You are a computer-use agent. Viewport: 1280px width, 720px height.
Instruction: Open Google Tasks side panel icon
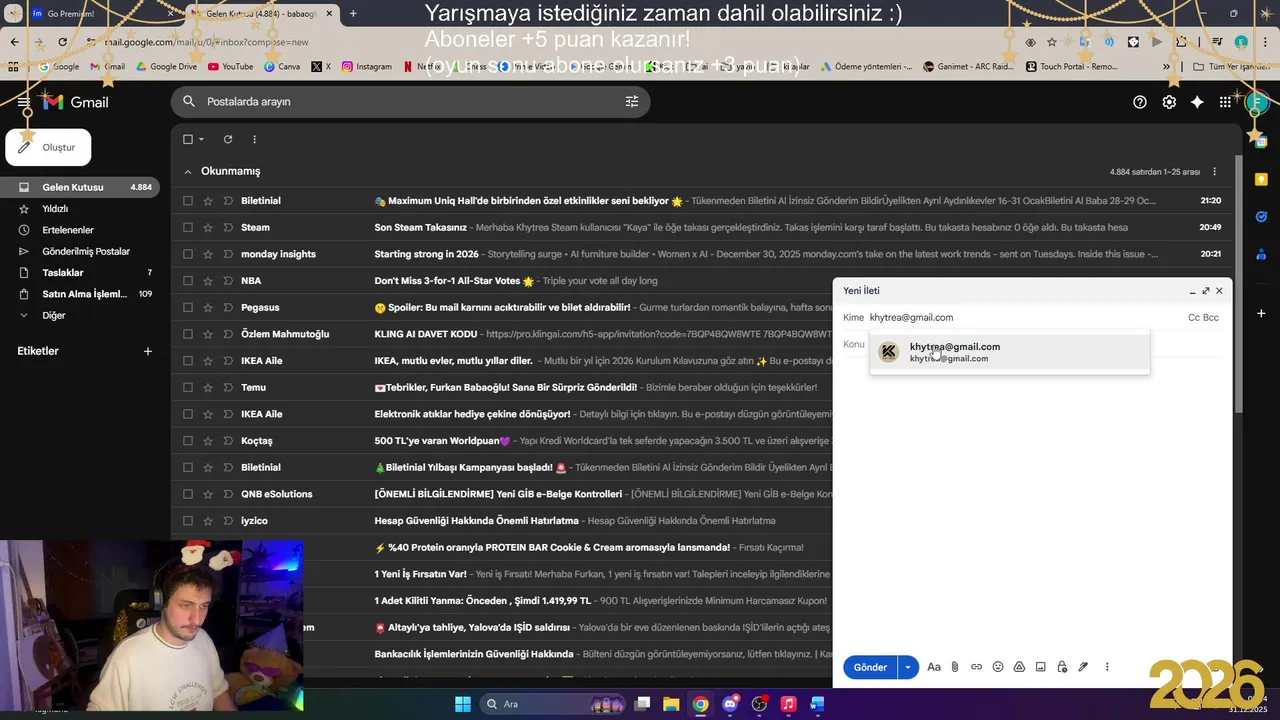click(x=1261, y=216)
